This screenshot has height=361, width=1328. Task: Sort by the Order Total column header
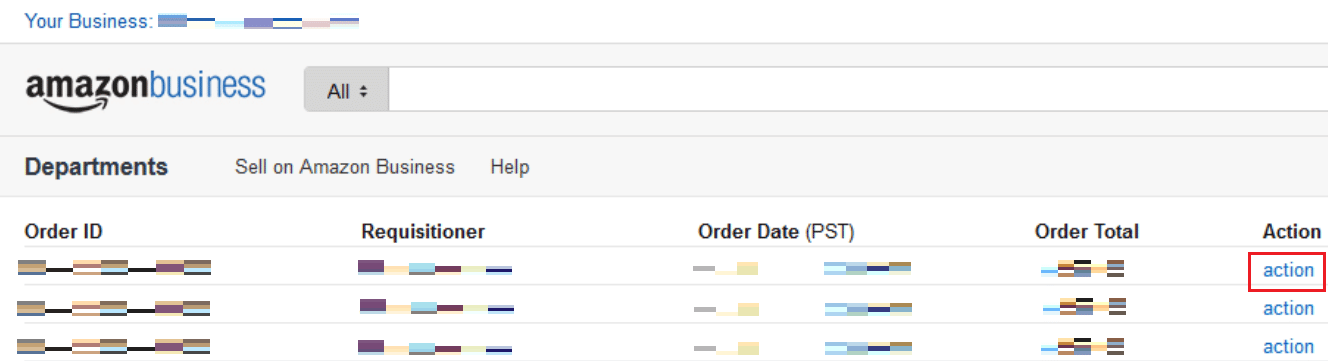click(1087, 232)
